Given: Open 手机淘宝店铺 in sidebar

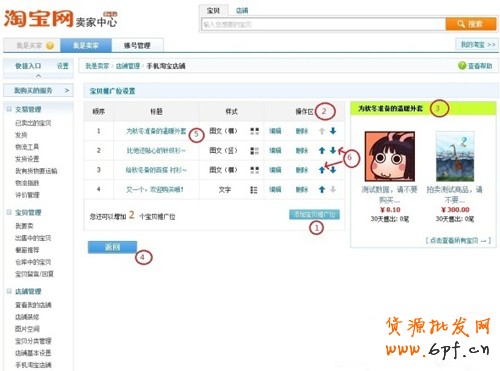Looking at the screenshot, I should [x=33, y=365].
